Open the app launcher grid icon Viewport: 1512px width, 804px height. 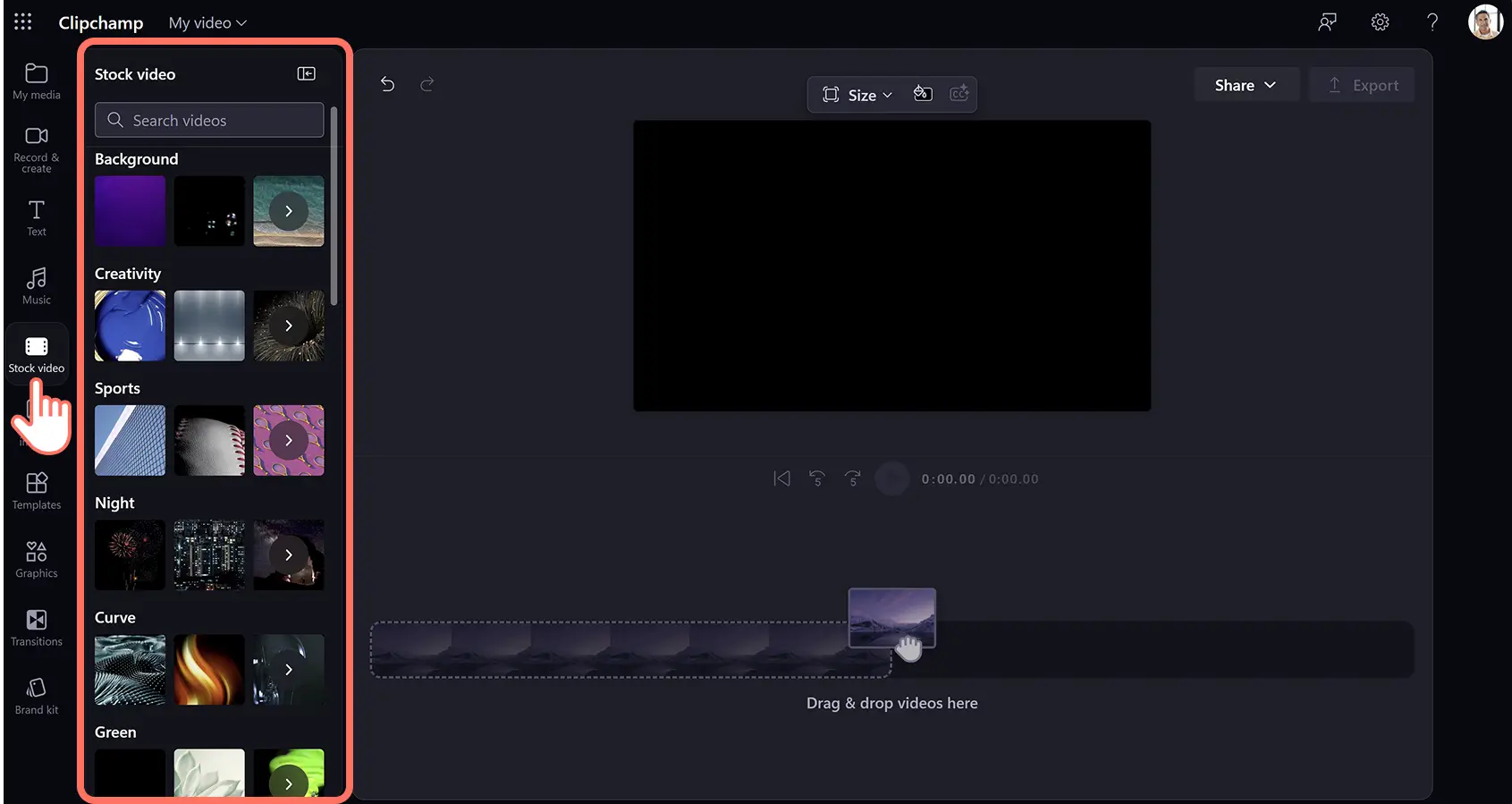[23, 21]
